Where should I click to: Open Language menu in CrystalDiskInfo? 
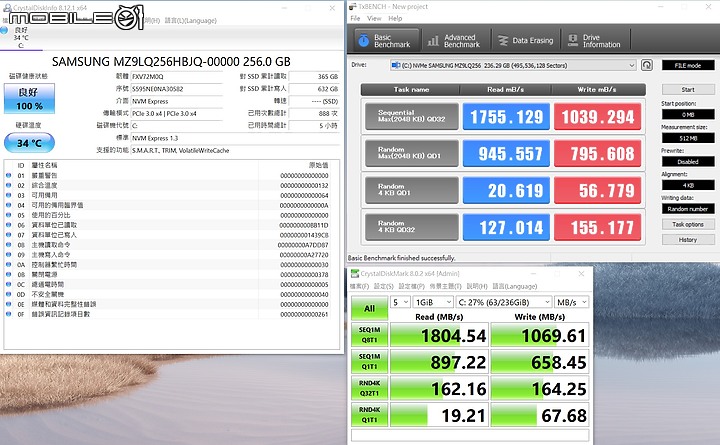[191, 20]
